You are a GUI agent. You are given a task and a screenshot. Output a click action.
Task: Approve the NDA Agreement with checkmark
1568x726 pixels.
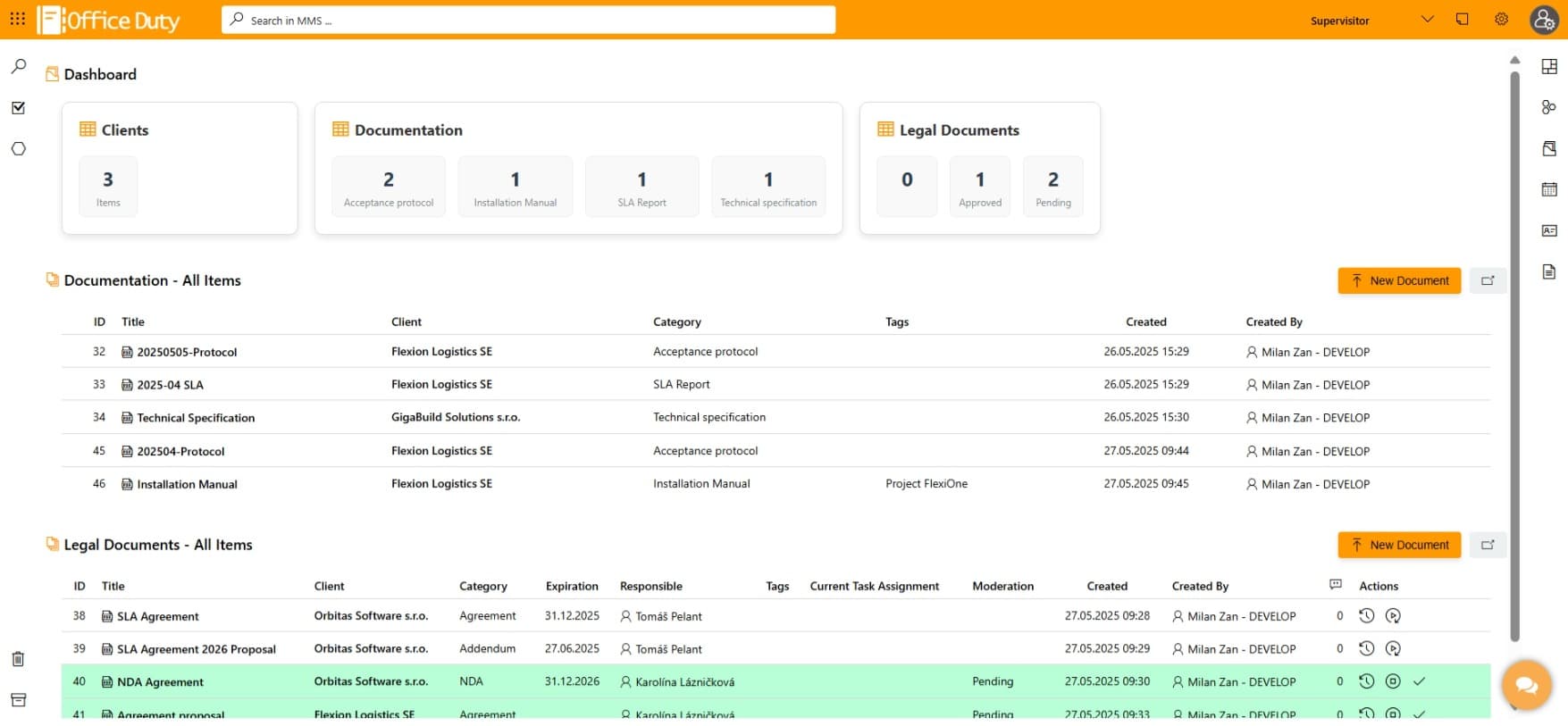(1420, 681)
